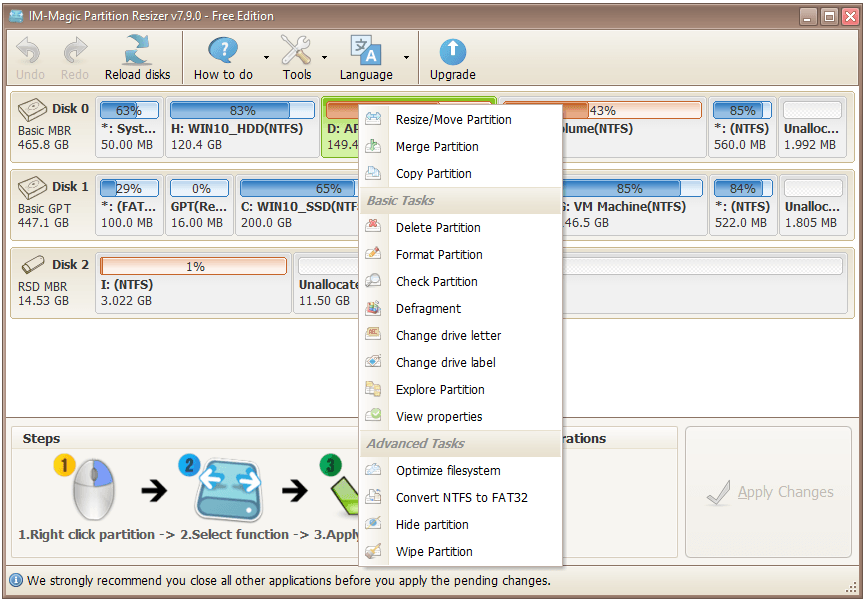Click the Defragment menu icon
This screenshot has width=866, height=601.
point(373,308)
